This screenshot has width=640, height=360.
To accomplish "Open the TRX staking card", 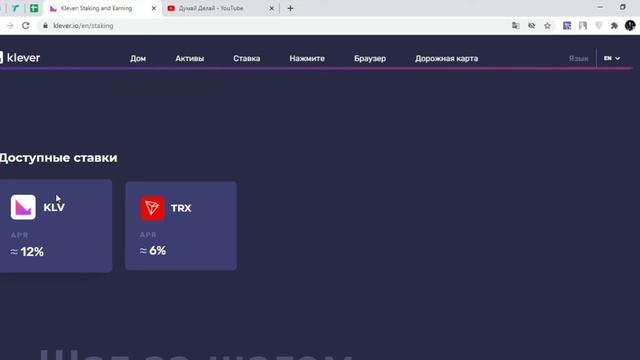I will [x=181, y=226].
